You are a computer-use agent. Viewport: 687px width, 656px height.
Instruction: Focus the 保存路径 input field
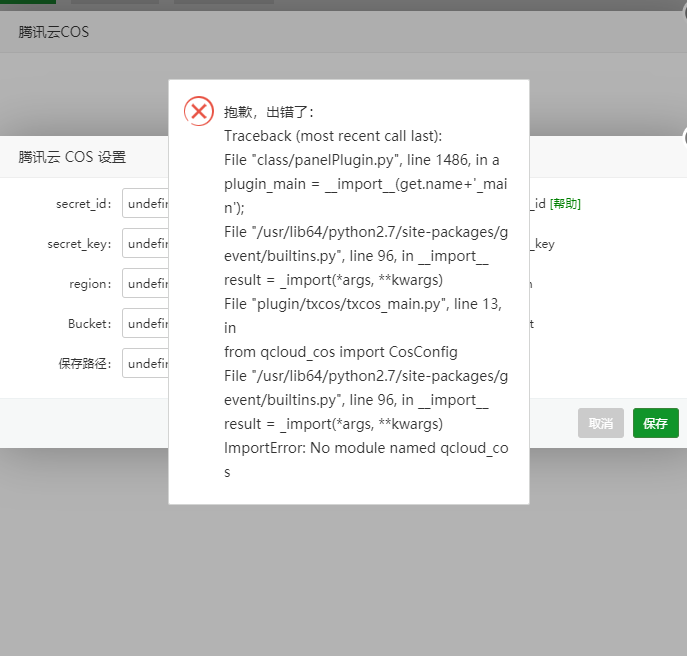click(x=145, y=363)
